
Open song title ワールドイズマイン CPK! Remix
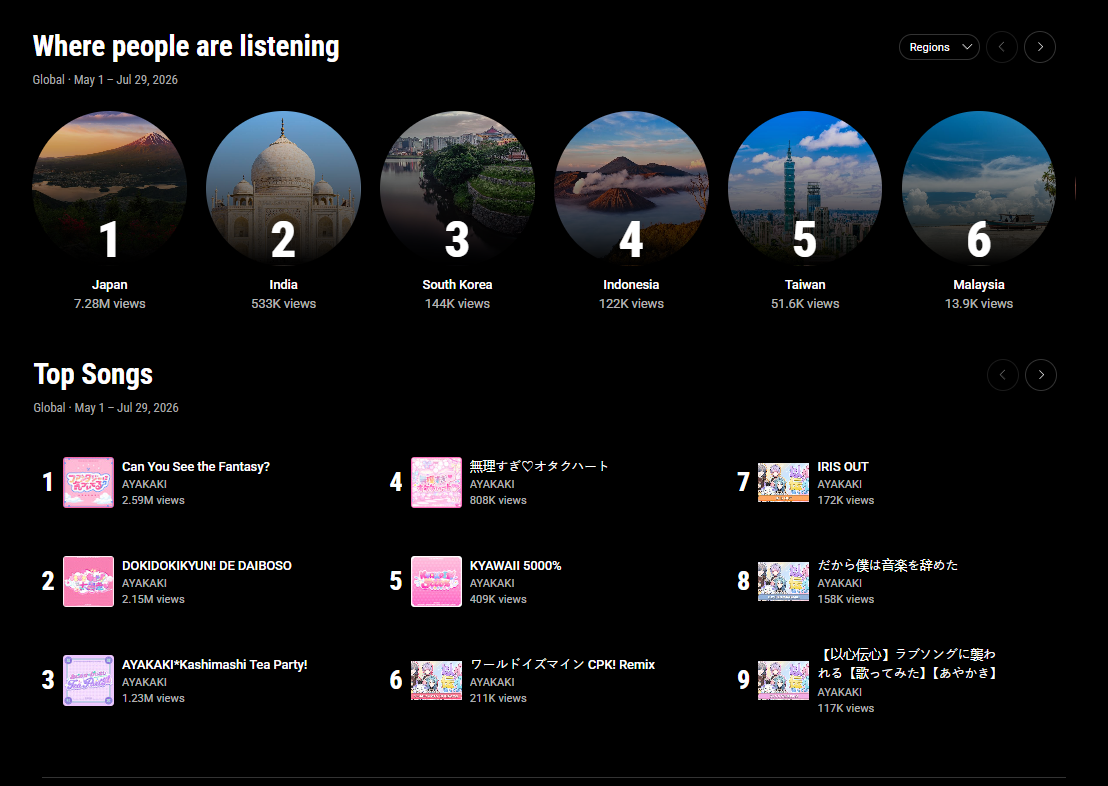[x=562, y=664]
